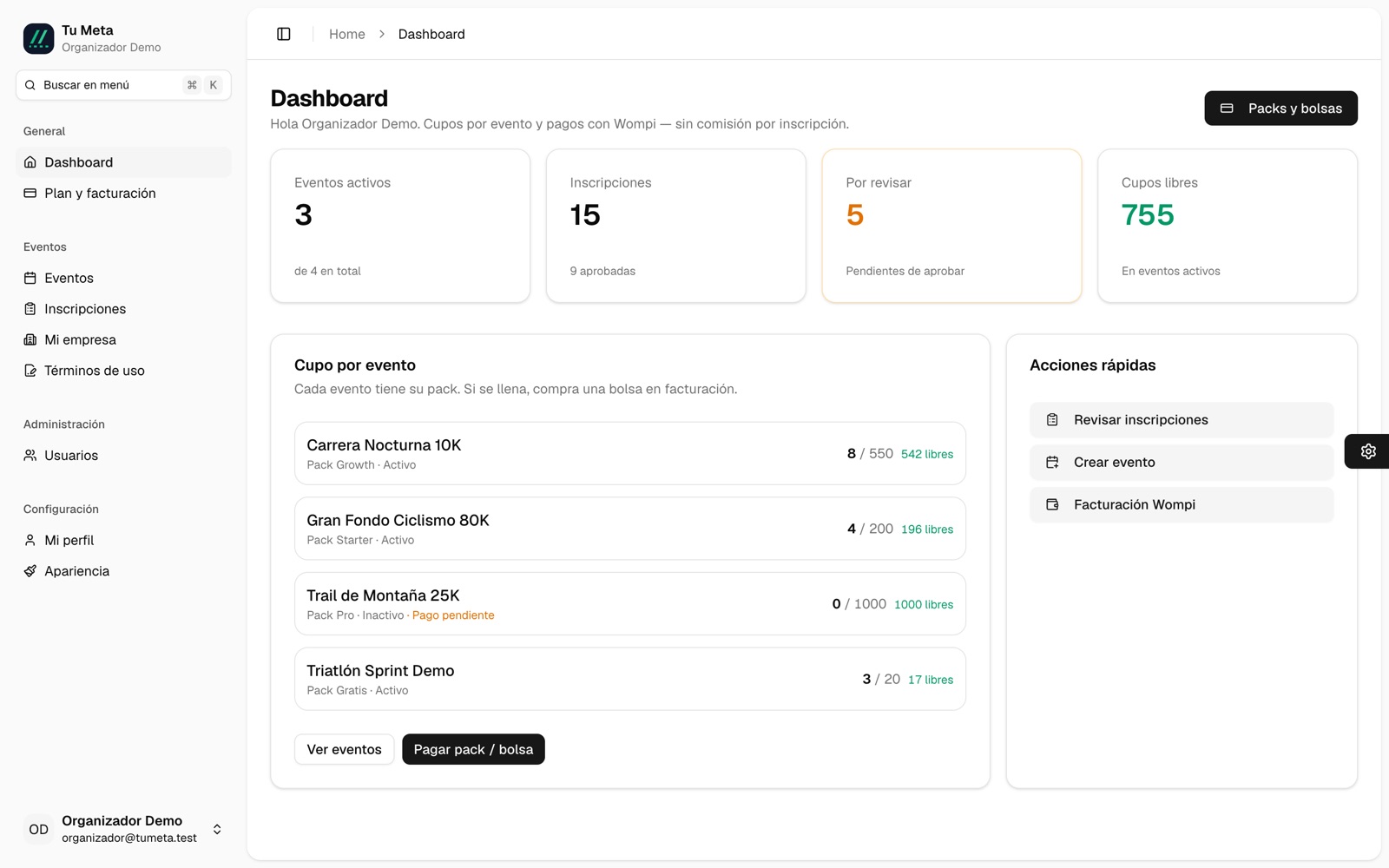1389x868 pixels.
Task: Click the wallet icon beside Facturación Wompi
Action: pos(1052,504)
